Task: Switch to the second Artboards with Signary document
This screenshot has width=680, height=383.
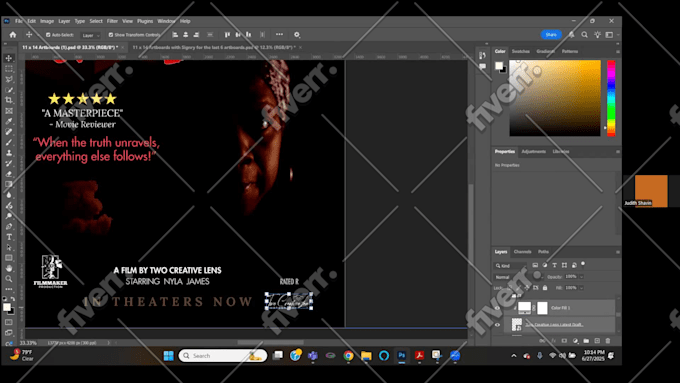Action: (x=214, y=47)
